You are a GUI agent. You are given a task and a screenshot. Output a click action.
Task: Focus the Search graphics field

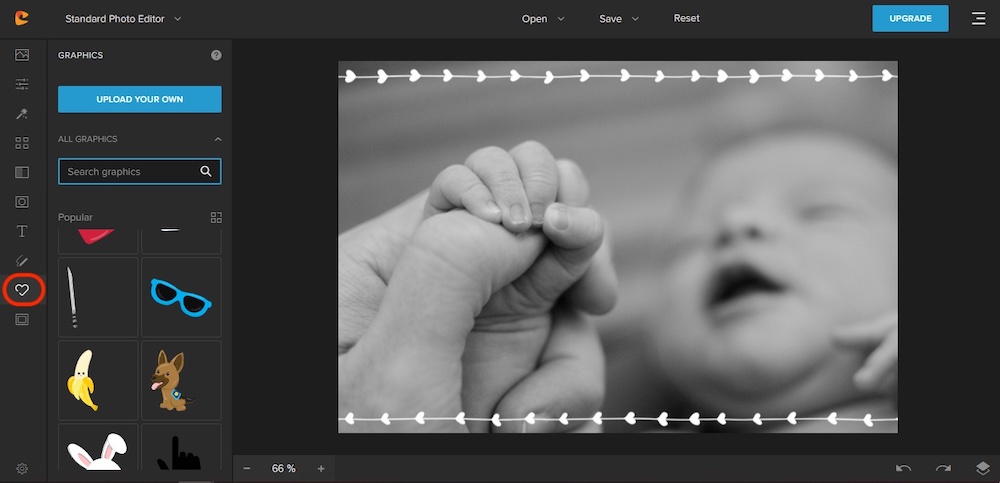click(x=140, y=172)
